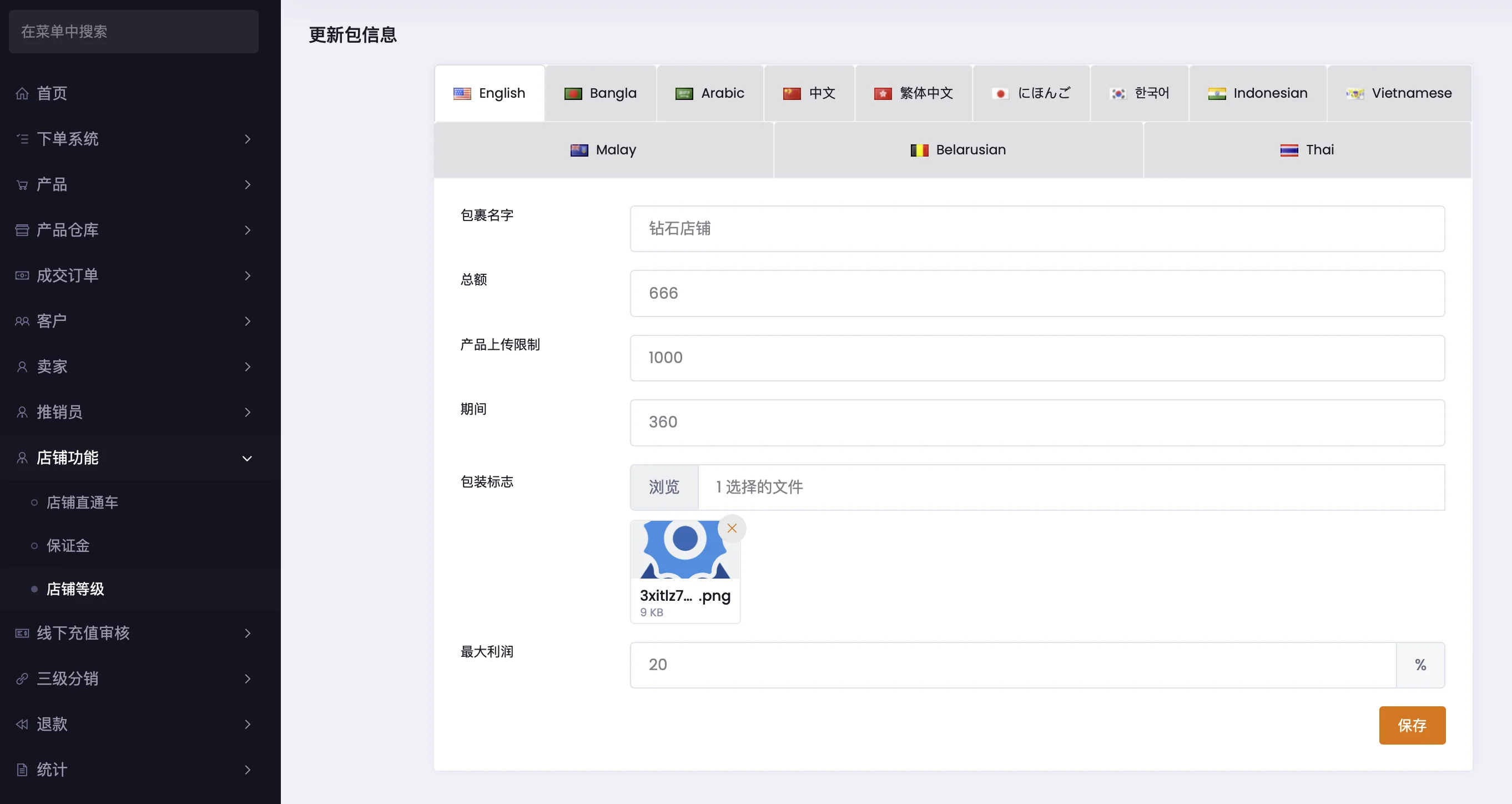Screen dimensions: 1512x804
Task: Expand the 线下充值审核 menu arrow
Action: point(247,633)
